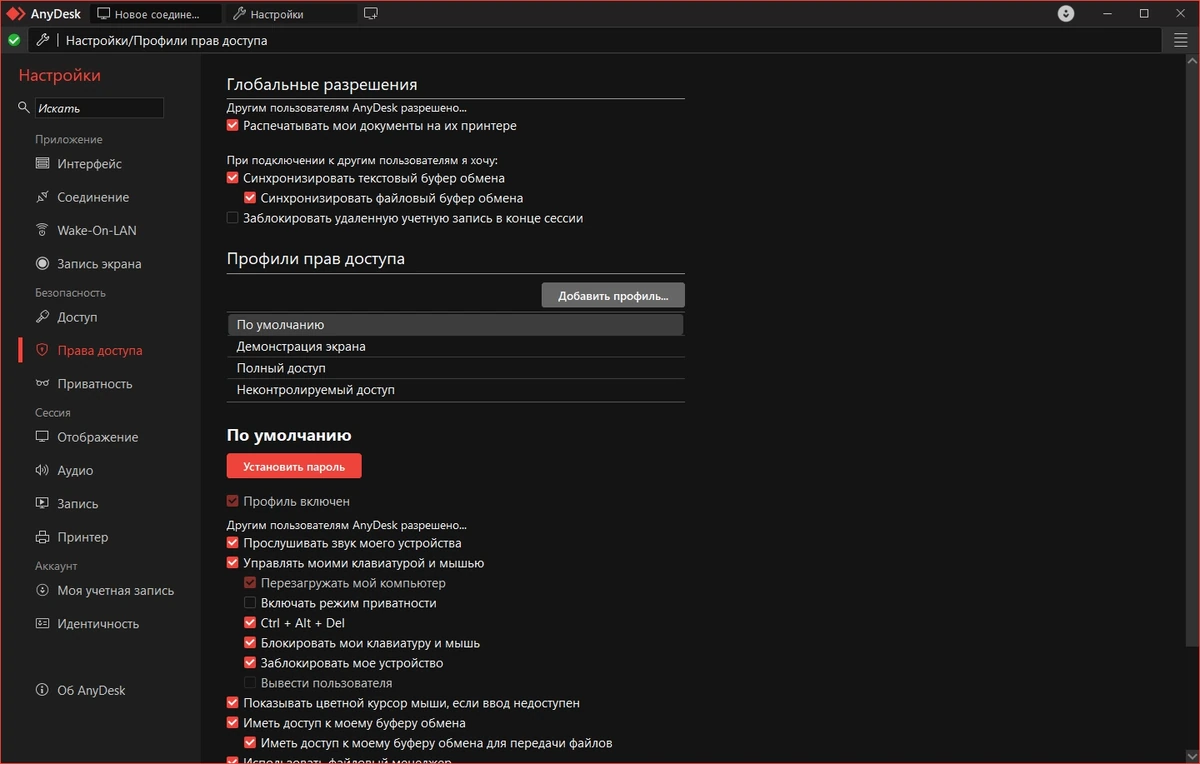Switch to the Новое соединение tab
1200x764 pixels.
(156, 14)
